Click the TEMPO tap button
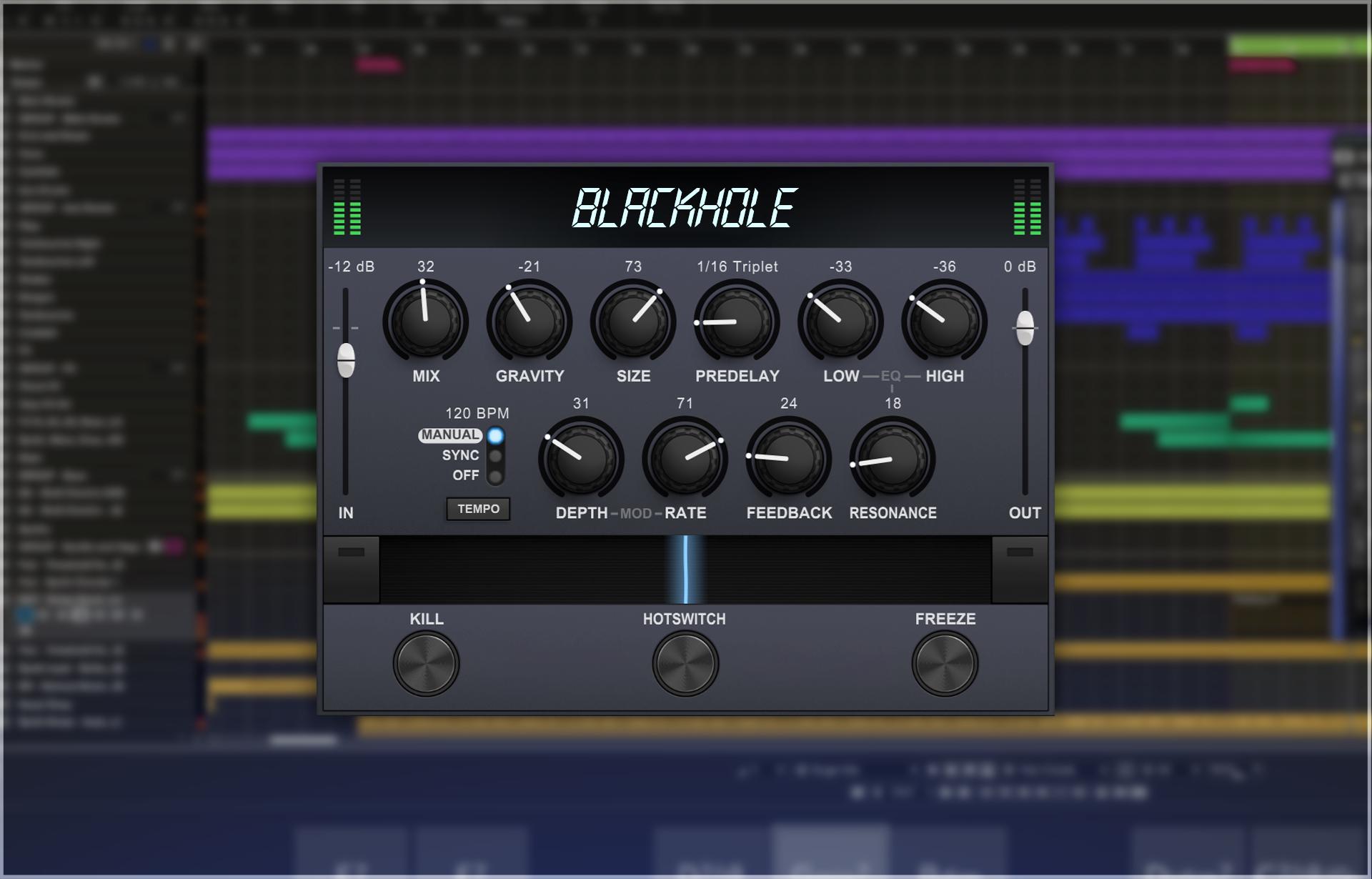The width and height of the screenshot is (1372, 879). (478, 509)
